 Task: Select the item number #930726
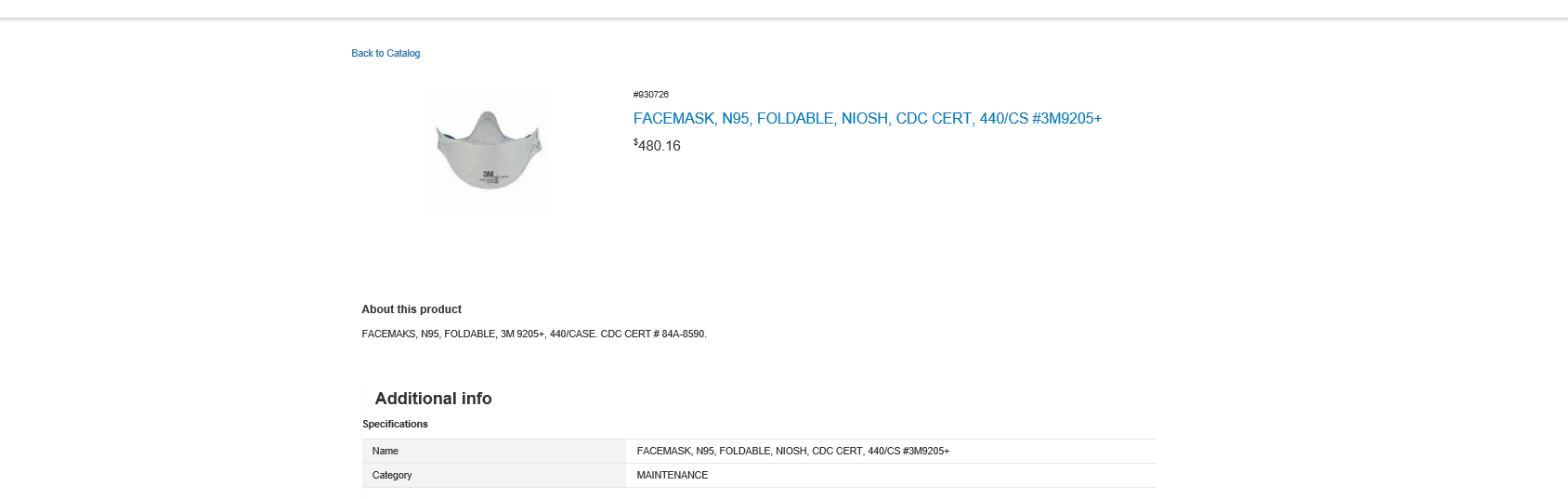651,95
